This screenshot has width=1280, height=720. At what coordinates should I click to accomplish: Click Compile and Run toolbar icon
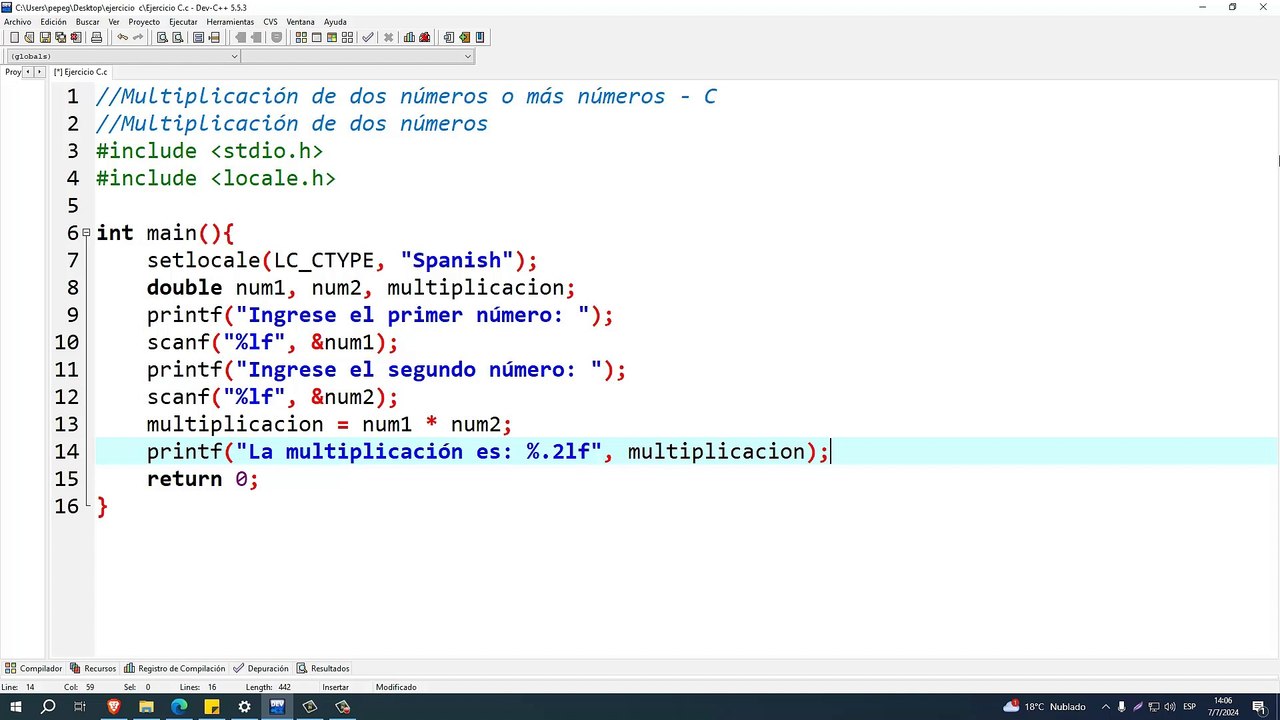332,37
